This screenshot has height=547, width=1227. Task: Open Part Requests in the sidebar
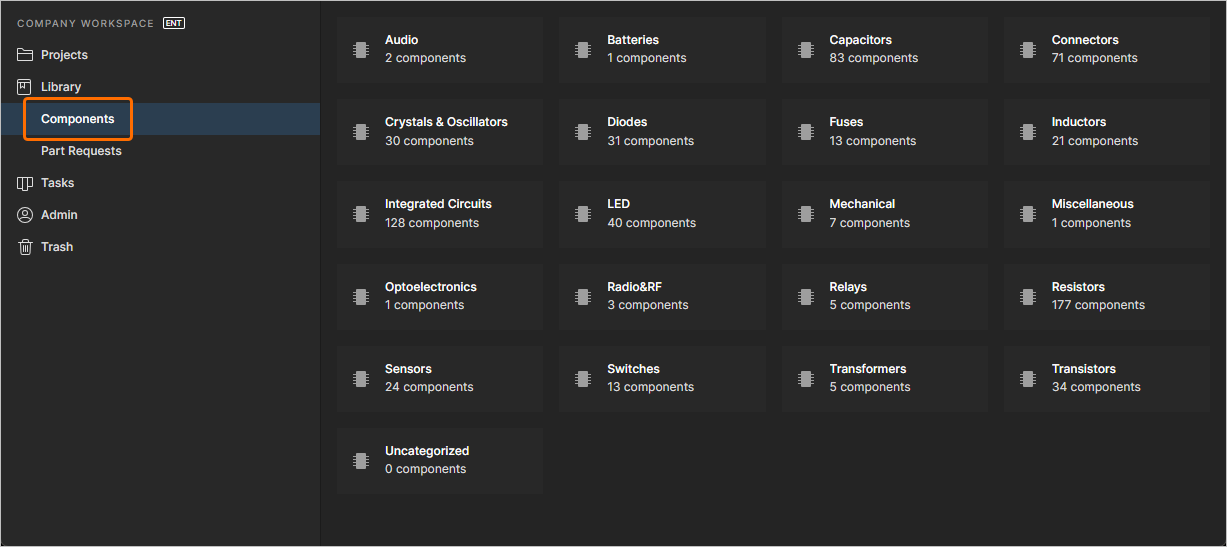click(81, 151)
